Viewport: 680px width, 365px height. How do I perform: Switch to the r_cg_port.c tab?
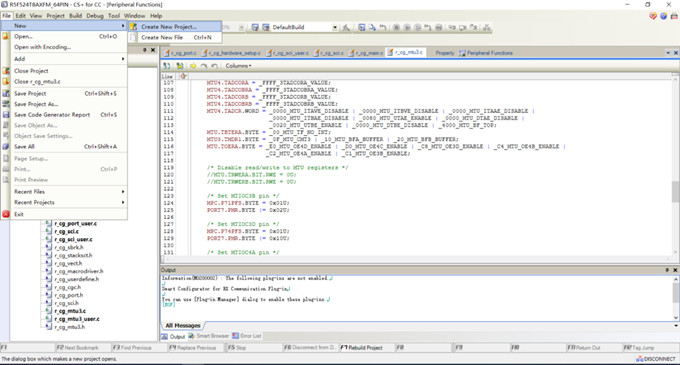click(x=180, y=53)
